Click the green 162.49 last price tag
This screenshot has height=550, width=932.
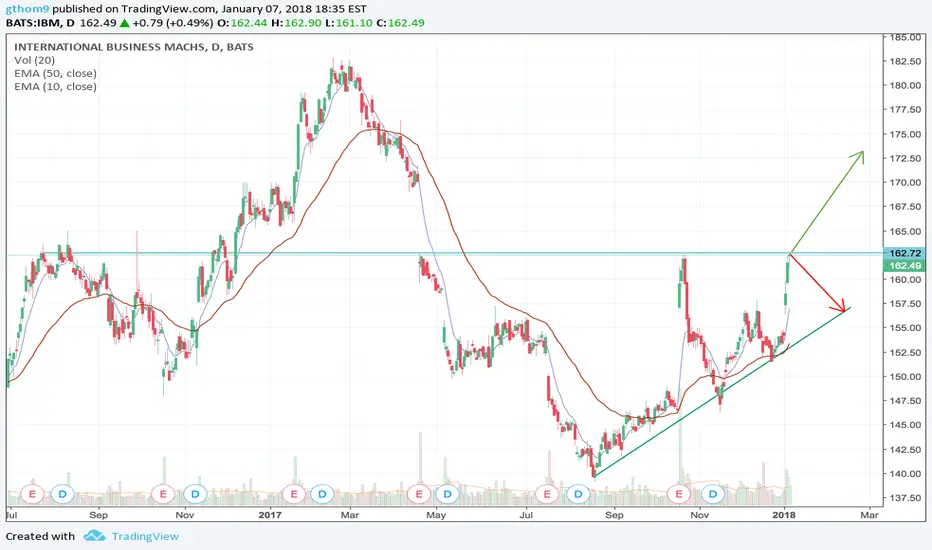904,266
